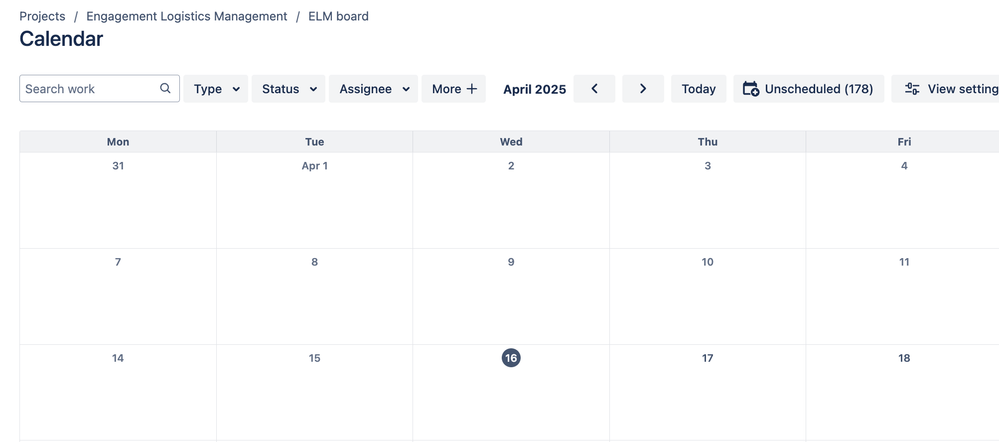This screenshot has height=442, width=999.
Task: Open Engagement Logistics Management breadcrumb
Action: coord(187,16)
